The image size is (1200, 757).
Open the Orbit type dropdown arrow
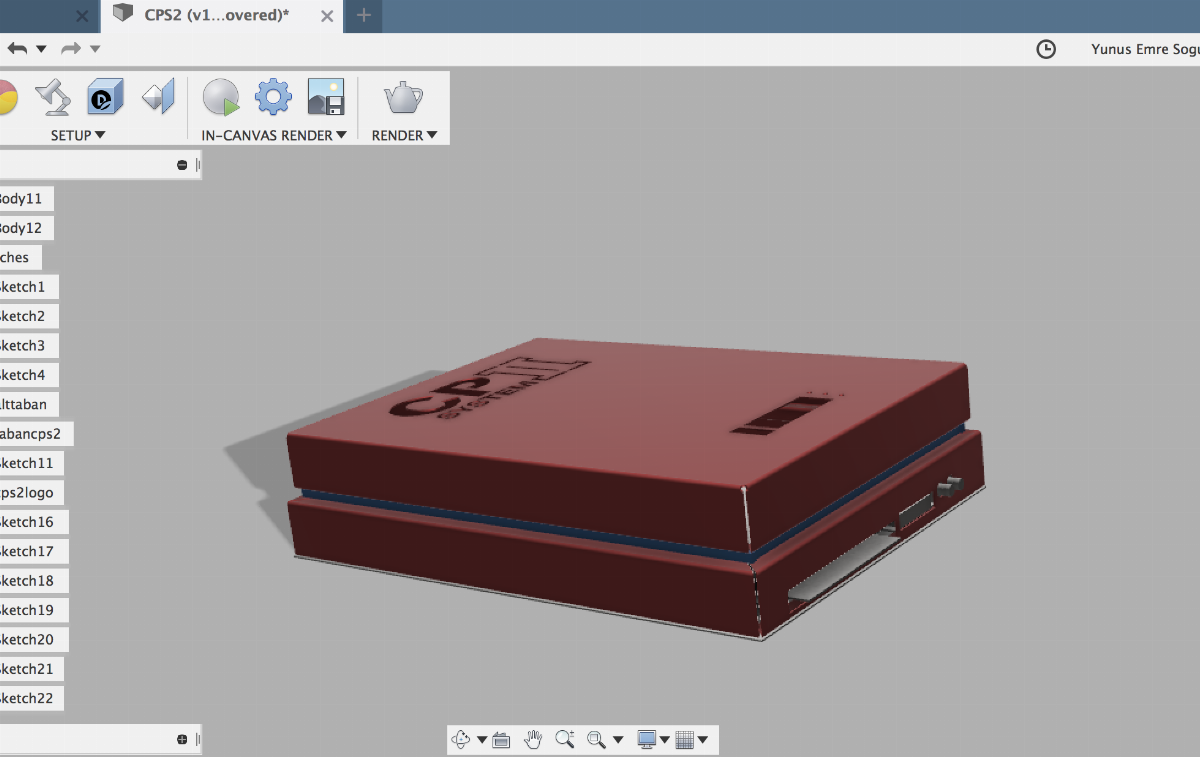pos(482,740)
